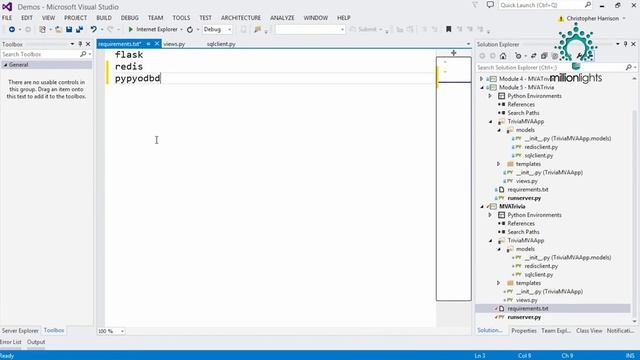The height and width of the screenshot is (360, 640).
Task: Switch to the sqlclient.py tab
Action: [221, 44]
